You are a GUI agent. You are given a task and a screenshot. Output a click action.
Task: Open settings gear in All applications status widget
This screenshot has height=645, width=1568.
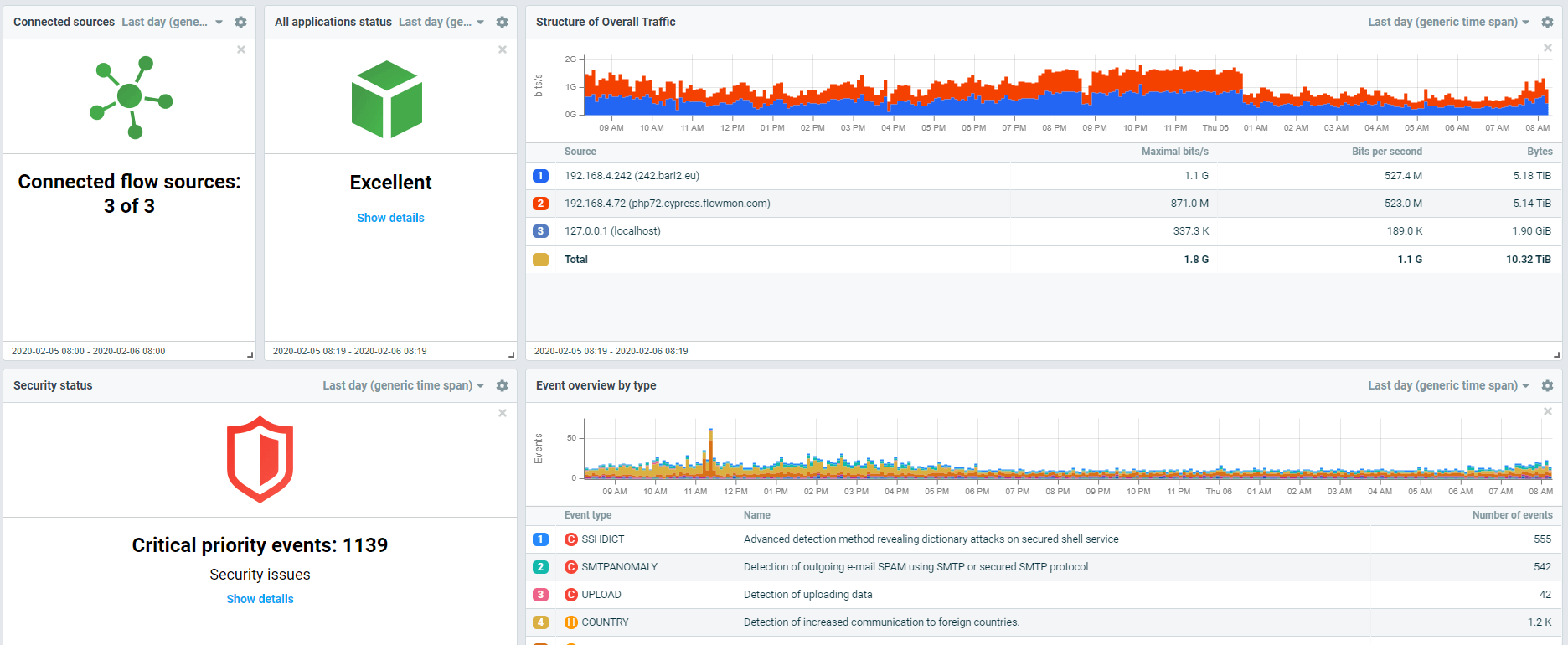pos(502,23)
